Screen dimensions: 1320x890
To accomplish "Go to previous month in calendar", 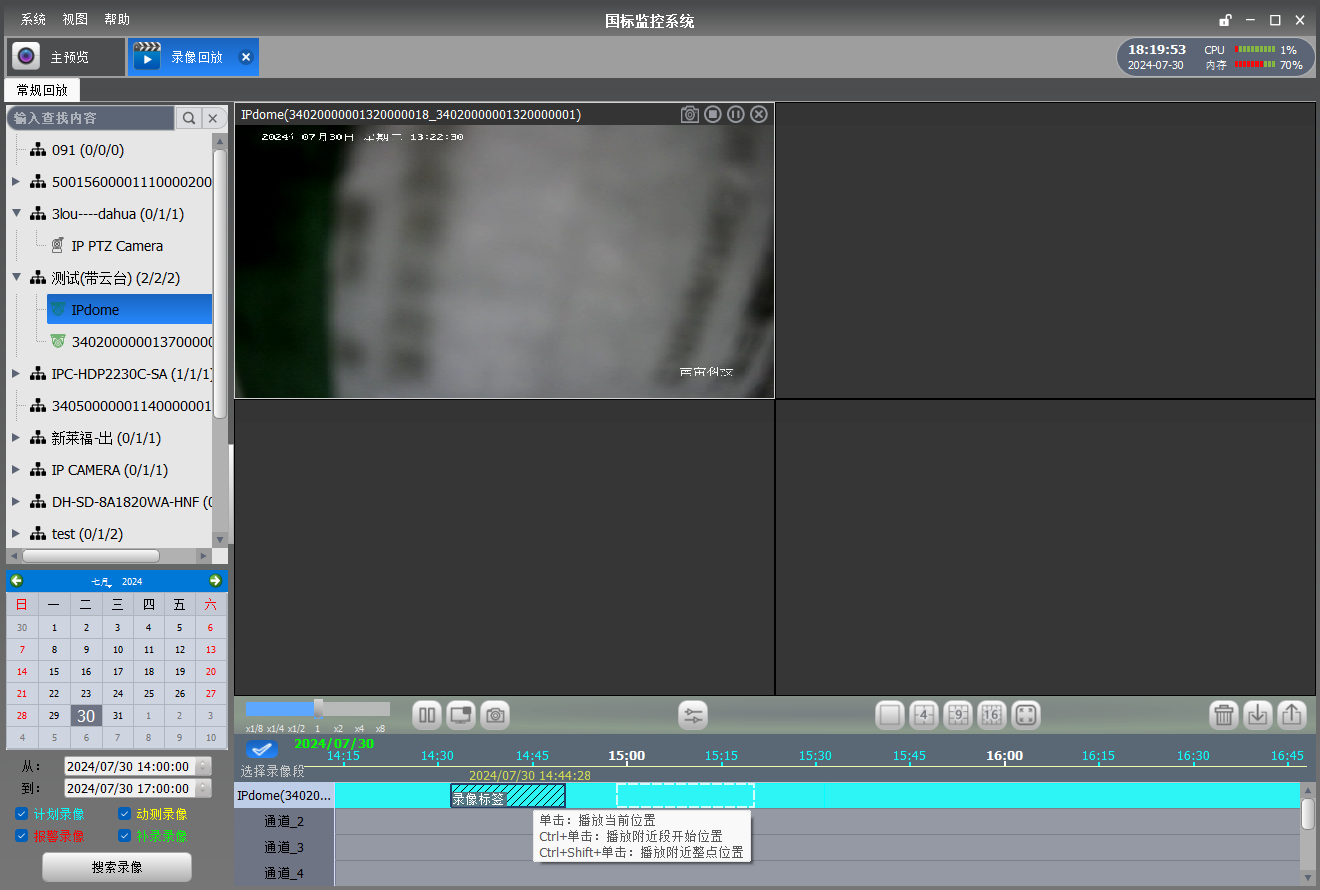I will pyautogui.click(x=17, y=581).
